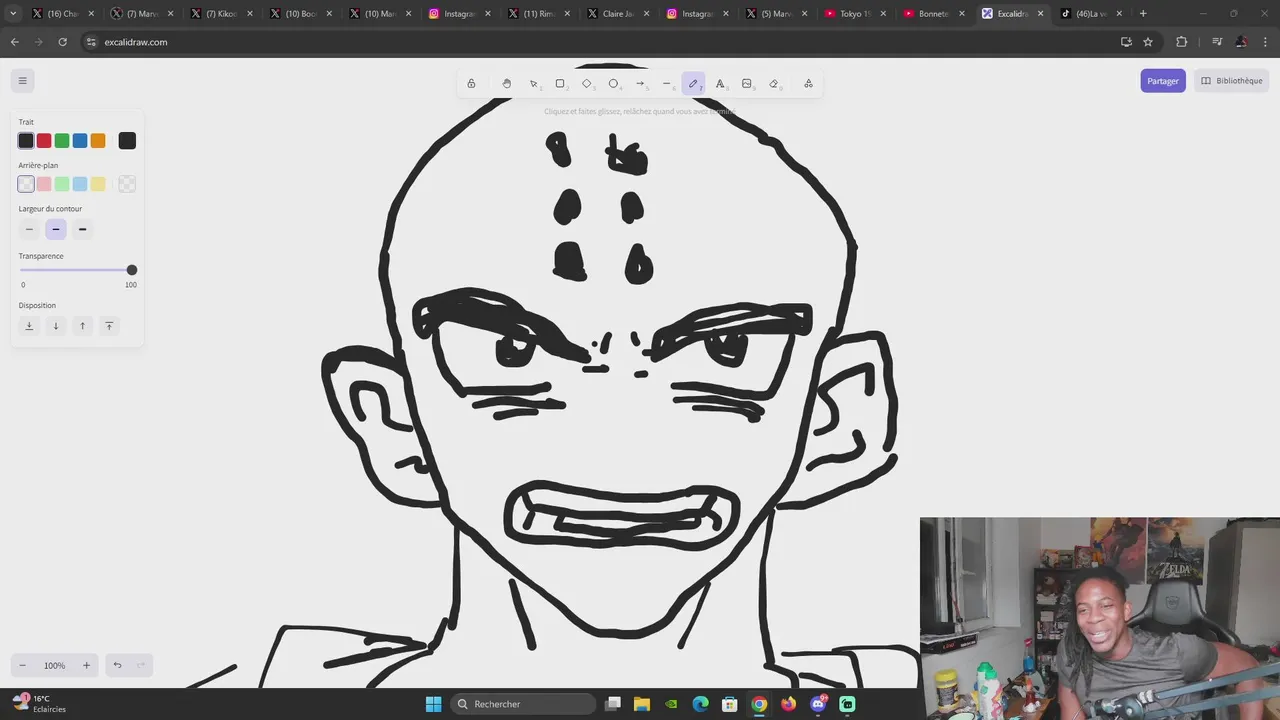Bring drawing to front layer

point(109,326)
